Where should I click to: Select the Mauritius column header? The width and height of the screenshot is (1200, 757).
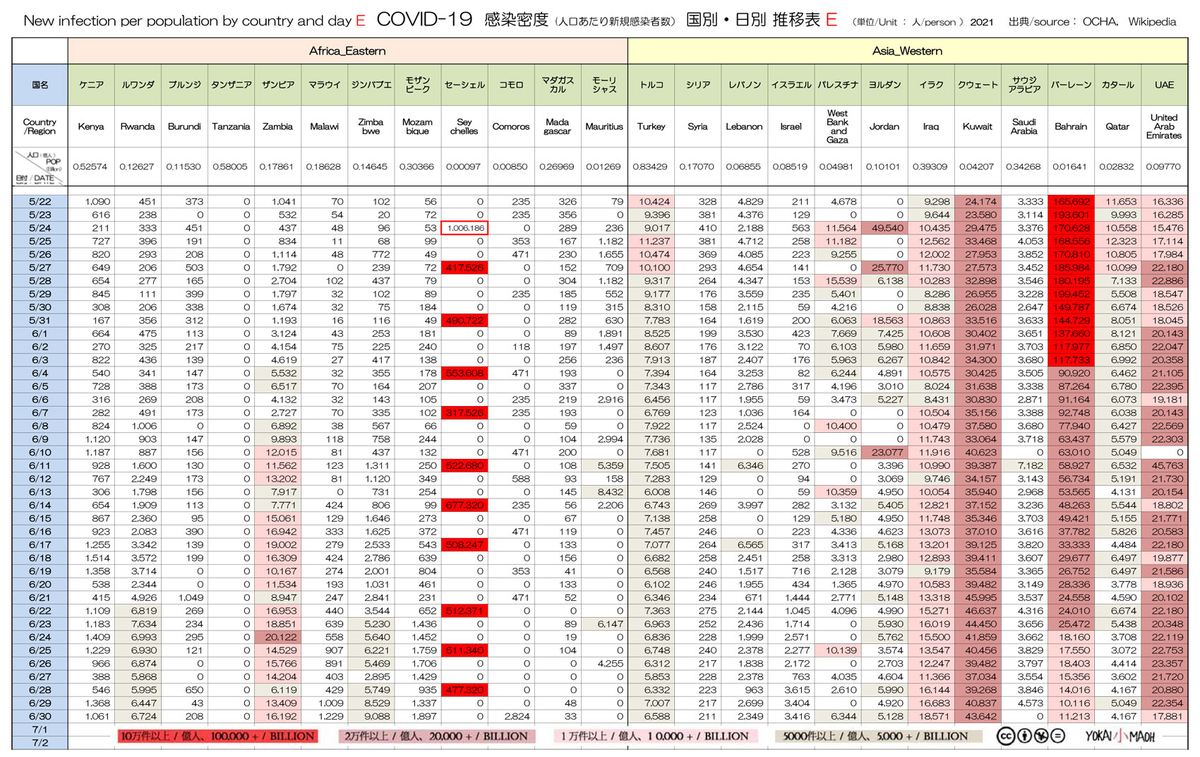(604, 126)
